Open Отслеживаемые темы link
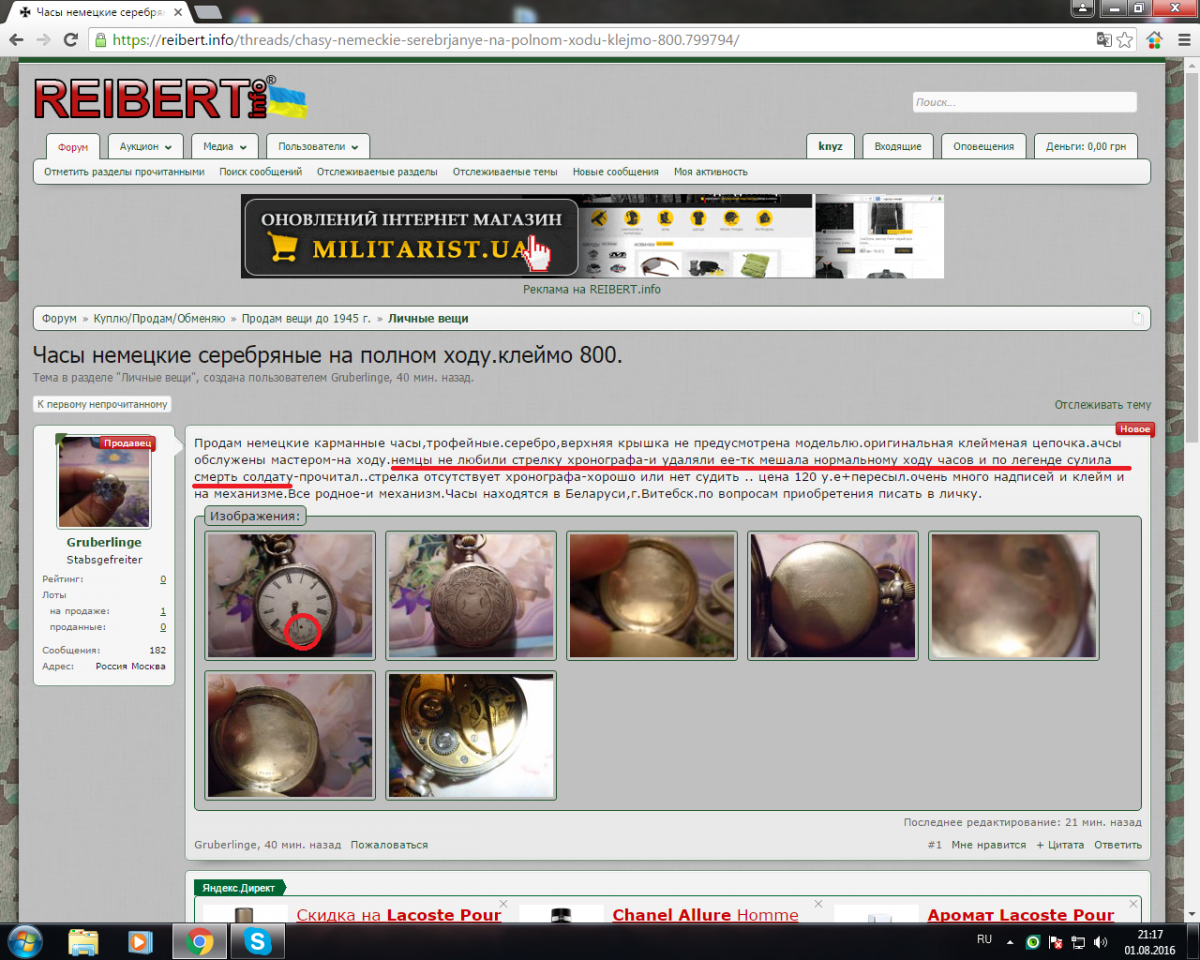 point(505,172)
